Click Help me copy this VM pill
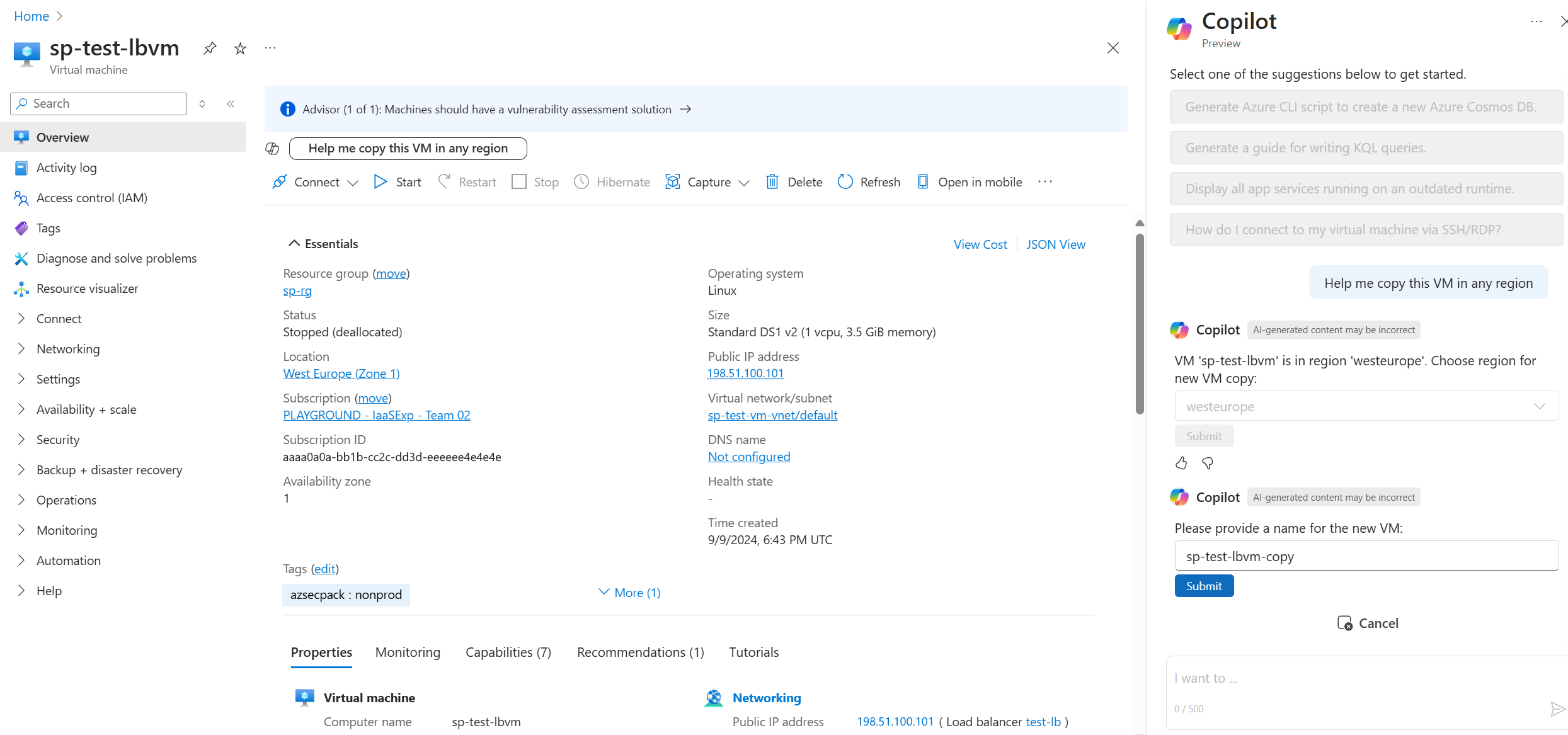 click(408, 149)
